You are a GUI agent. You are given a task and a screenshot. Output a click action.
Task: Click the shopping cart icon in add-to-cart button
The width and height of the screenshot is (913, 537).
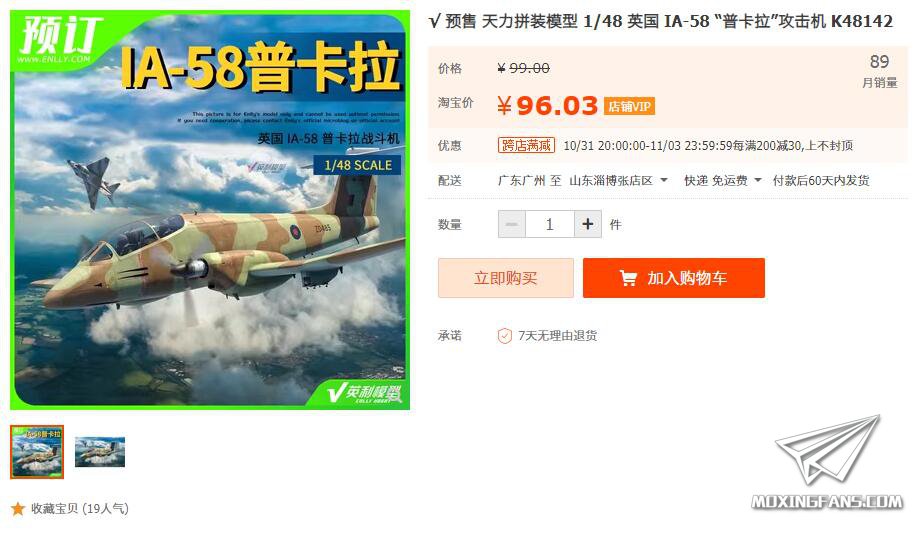(628, 278)
